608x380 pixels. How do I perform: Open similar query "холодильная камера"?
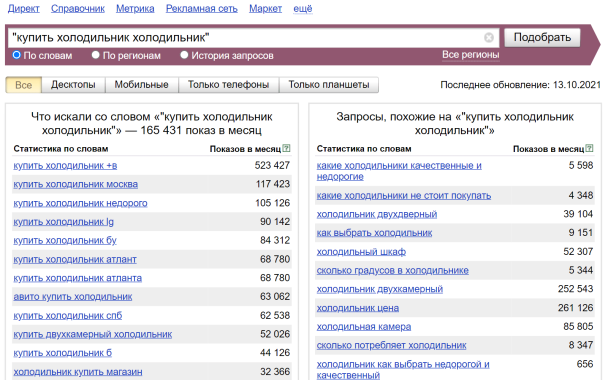364,327
